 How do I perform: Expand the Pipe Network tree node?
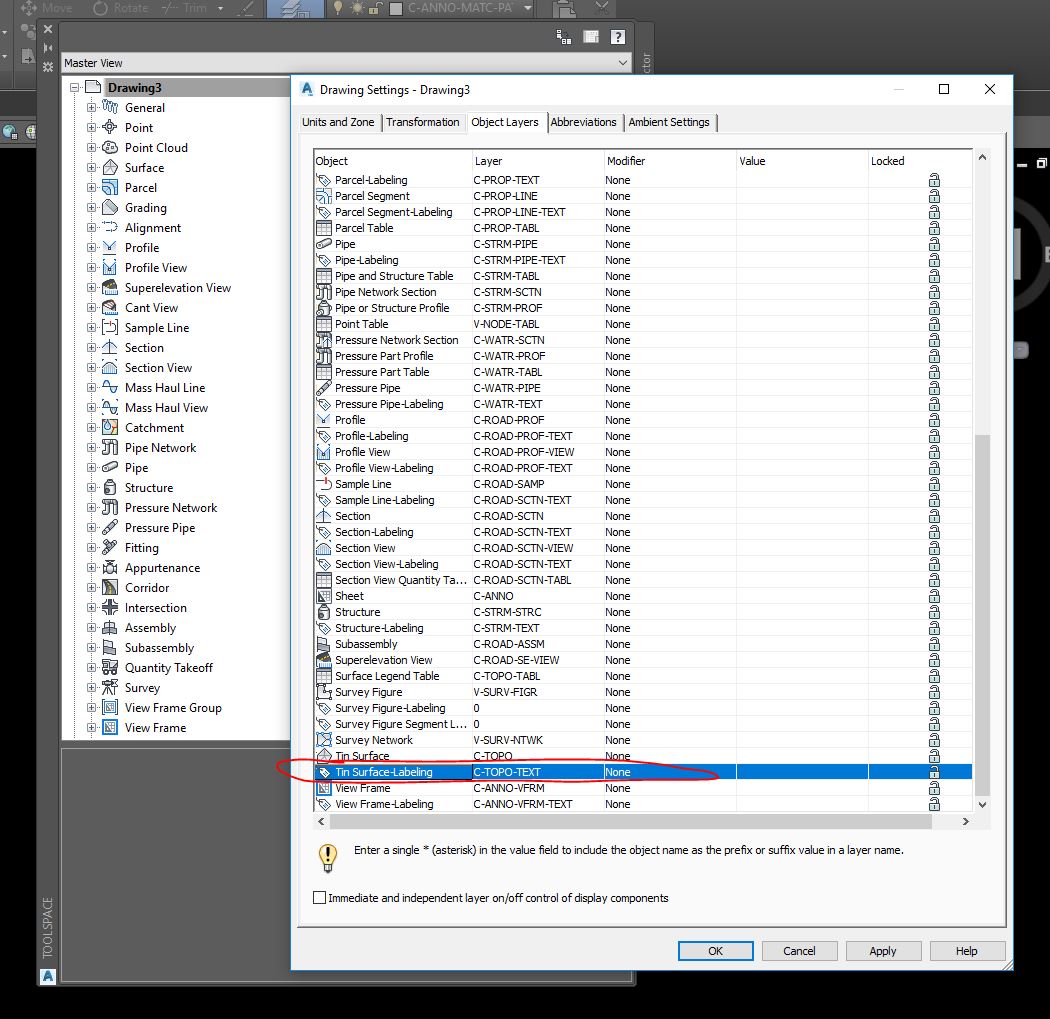point(89,447)
